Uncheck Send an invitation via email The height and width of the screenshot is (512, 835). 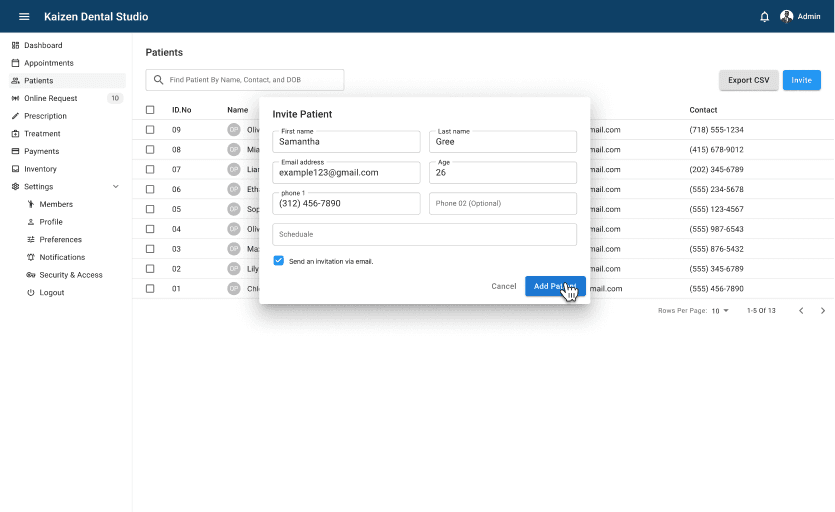point(278,261)
